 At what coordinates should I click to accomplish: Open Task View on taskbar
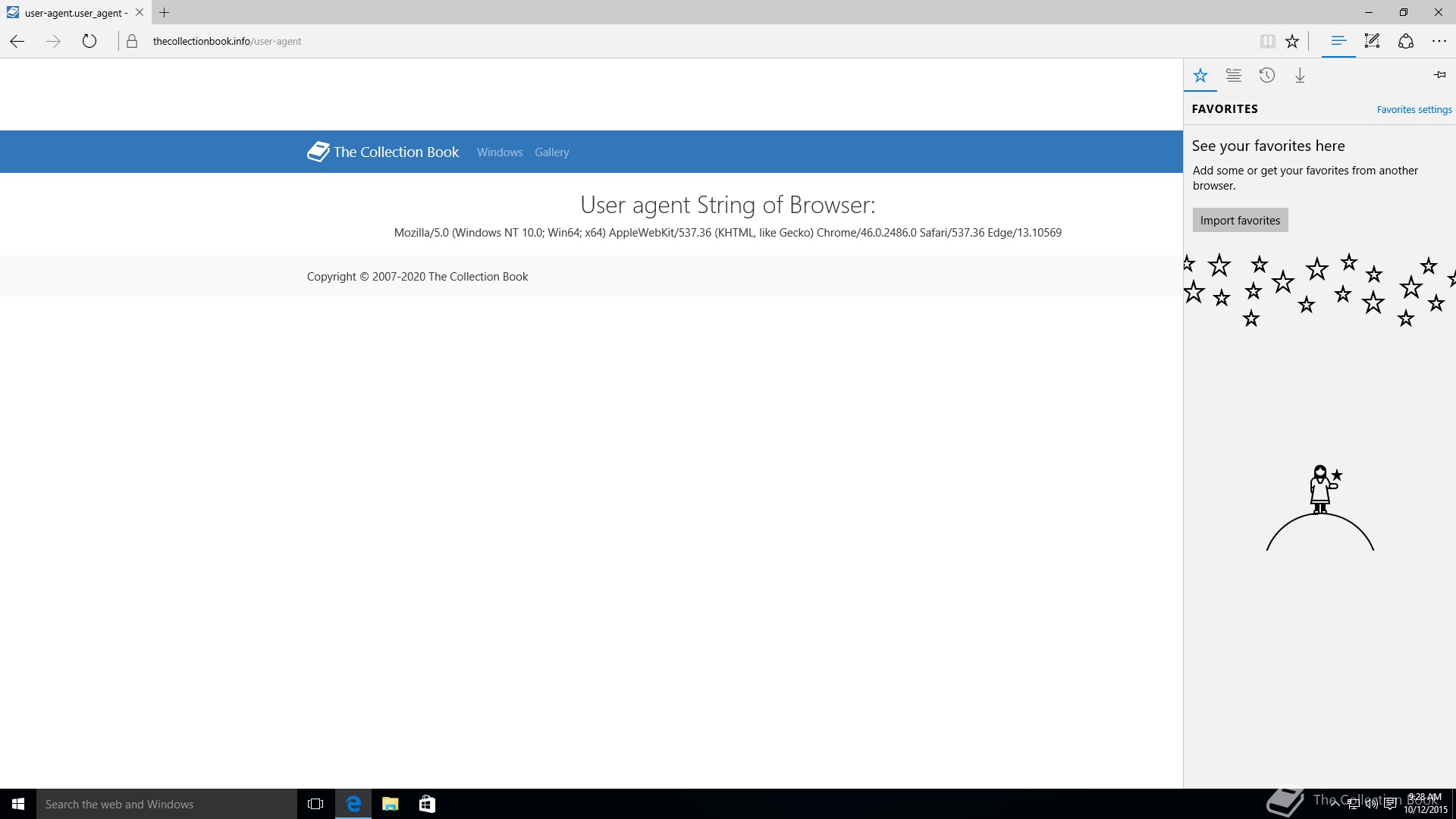[315, 804]
